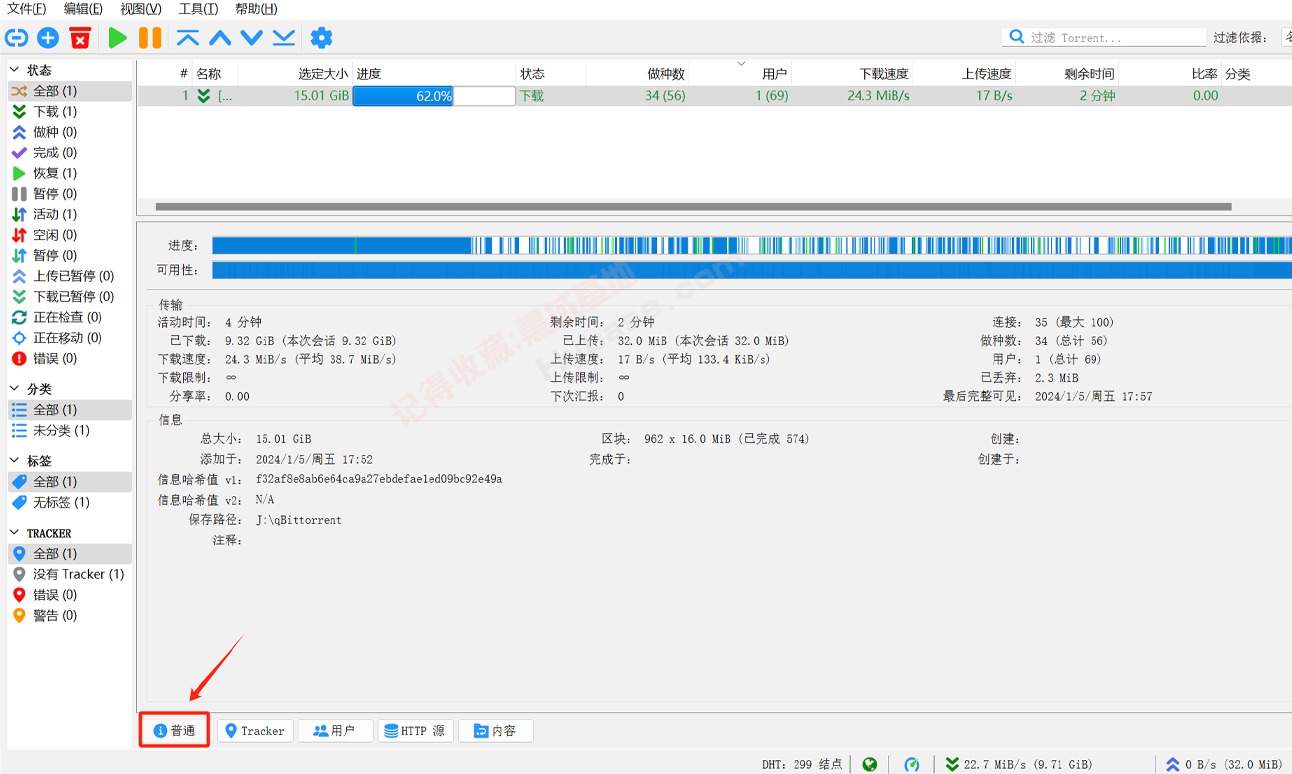
Task: Open qBittorrent options via gear icon
Action: coord(321,37)
